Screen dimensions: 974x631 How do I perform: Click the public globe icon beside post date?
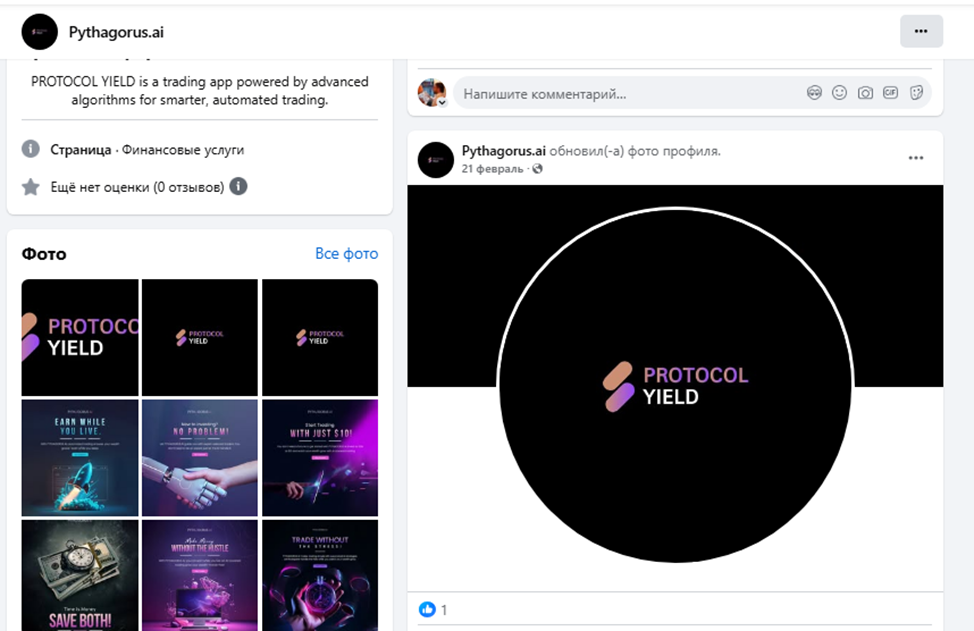click(x=538, y=169)
